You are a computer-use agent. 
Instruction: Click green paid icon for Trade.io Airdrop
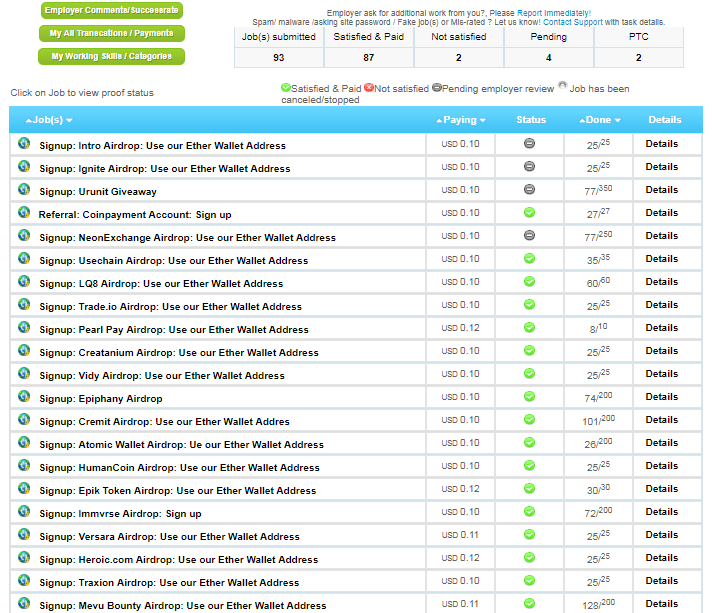tap(529, 304)
